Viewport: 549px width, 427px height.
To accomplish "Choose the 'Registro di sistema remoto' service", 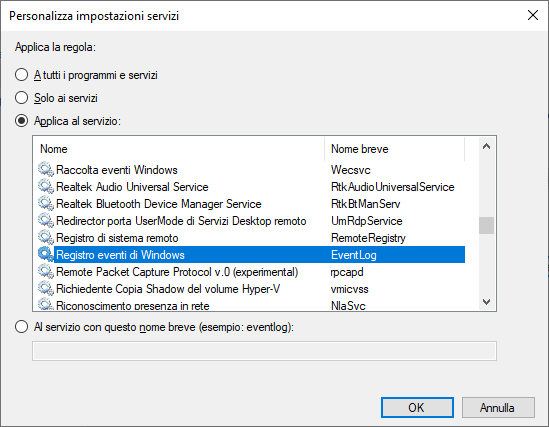I will pyautogui.click(x=251, y=238).
